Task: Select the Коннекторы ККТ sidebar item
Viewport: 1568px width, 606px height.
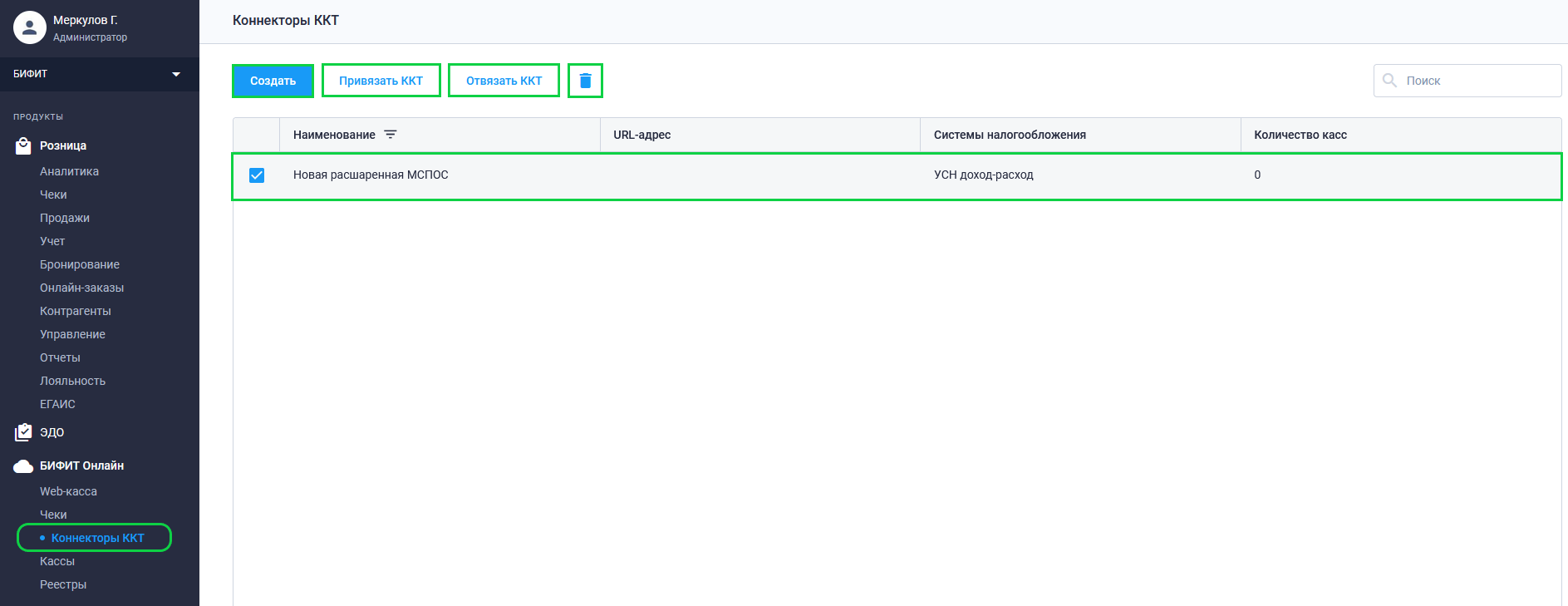Action: pos(97,538)
